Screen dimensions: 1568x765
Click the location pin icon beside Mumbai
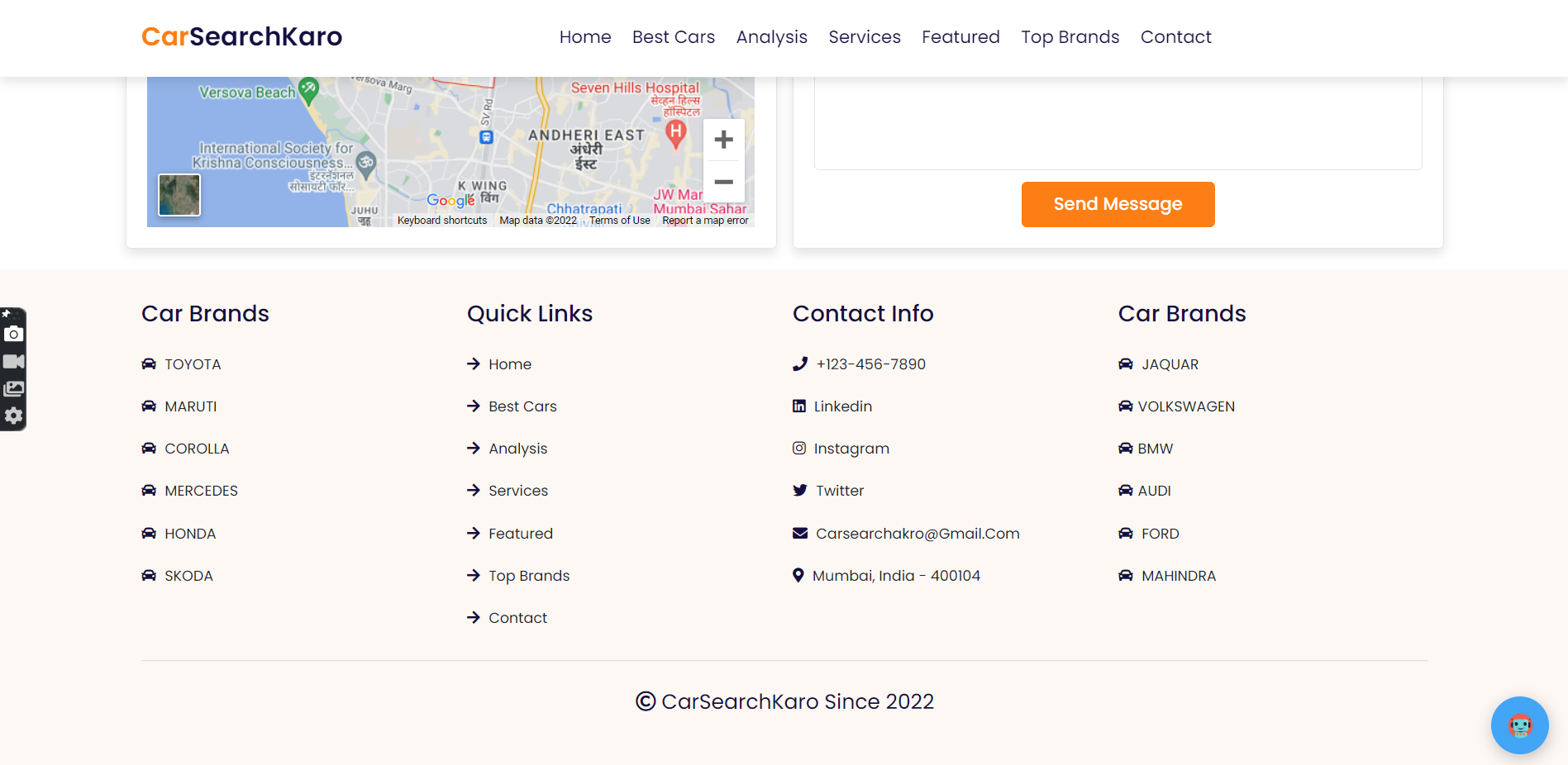coord(798,575)
